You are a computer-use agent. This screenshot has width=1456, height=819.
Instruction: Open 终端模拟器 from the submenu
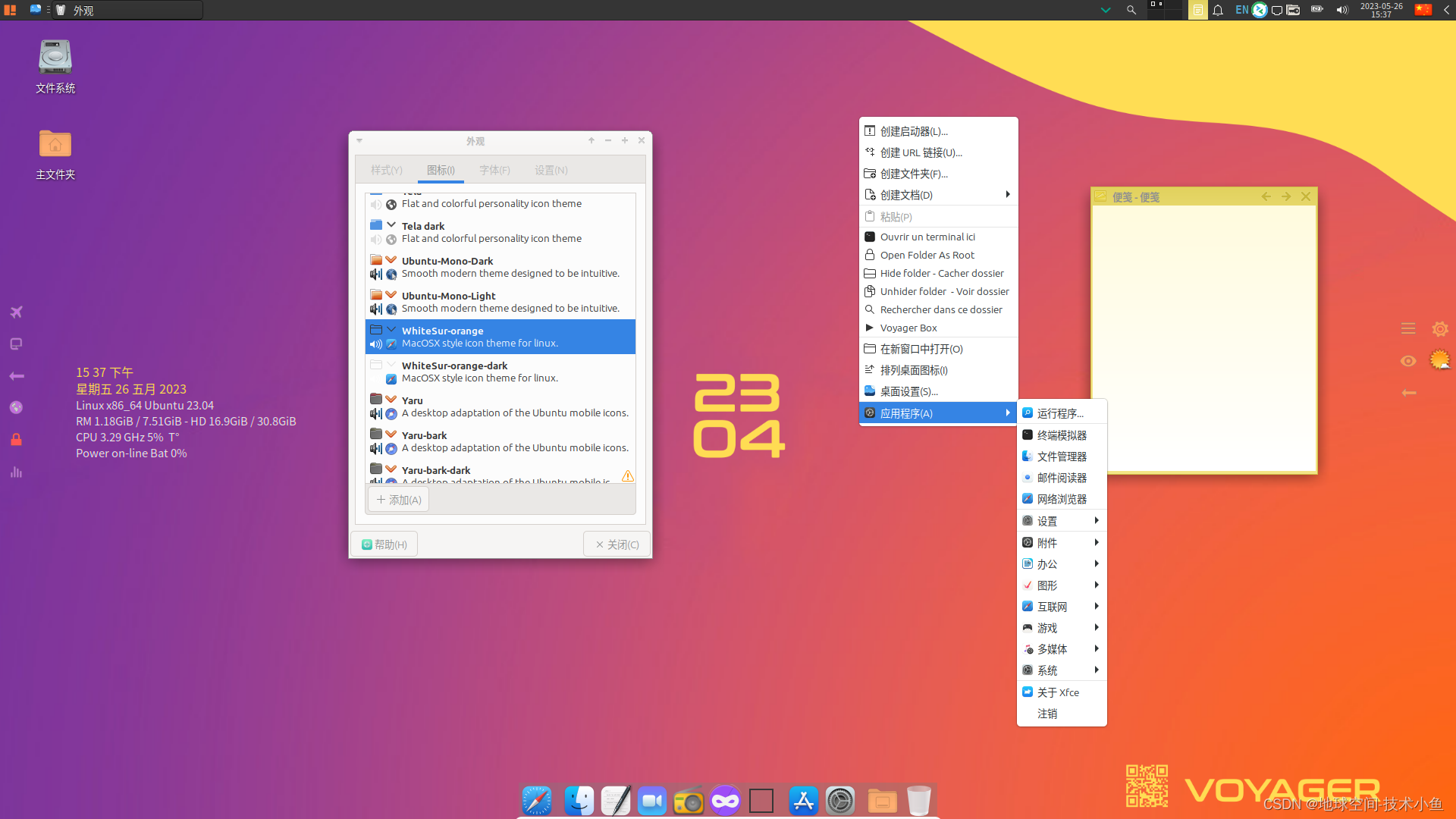(x=1062, y=435)
